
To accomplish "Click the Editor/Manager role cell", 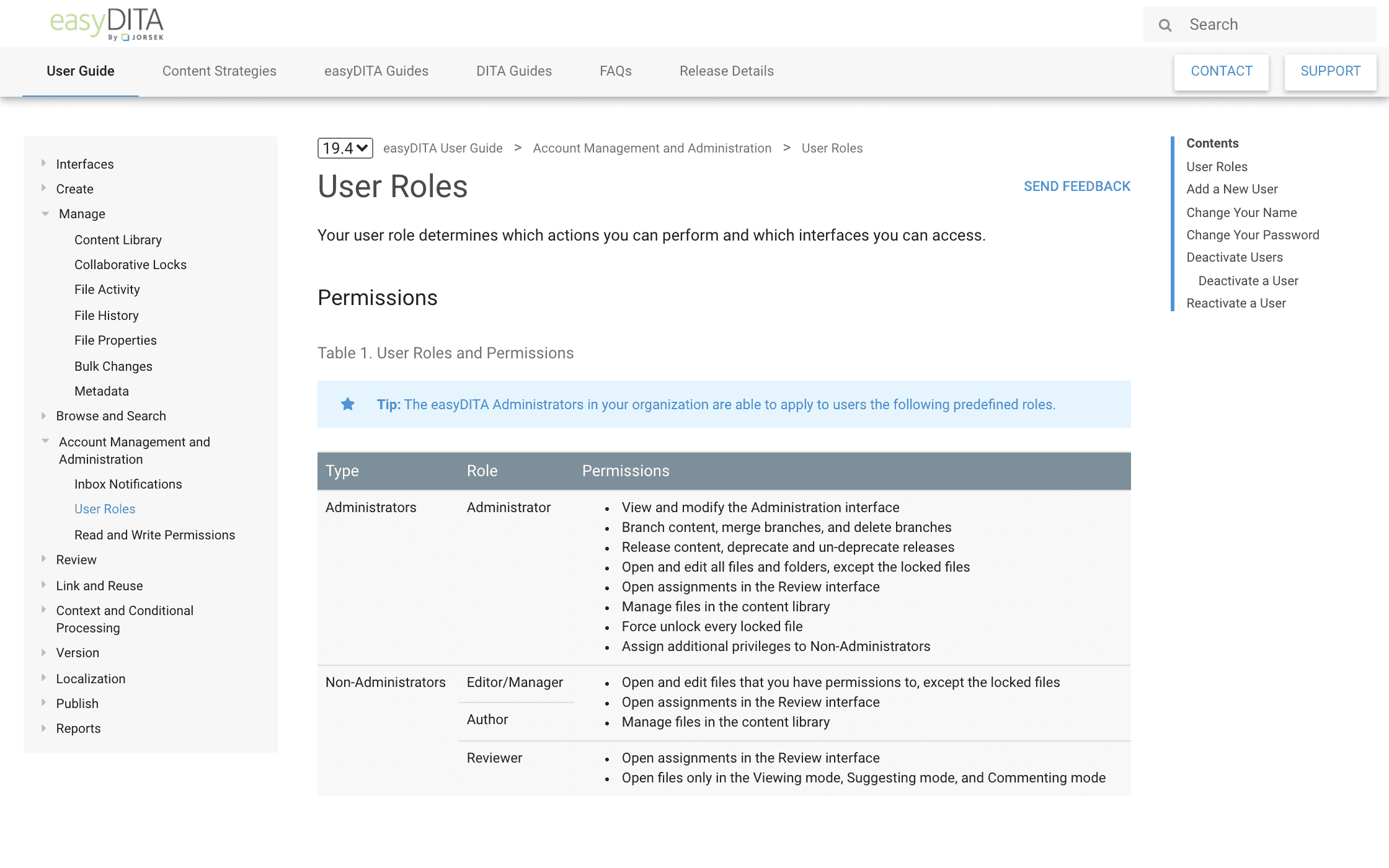I will click(x=515, y=683).
